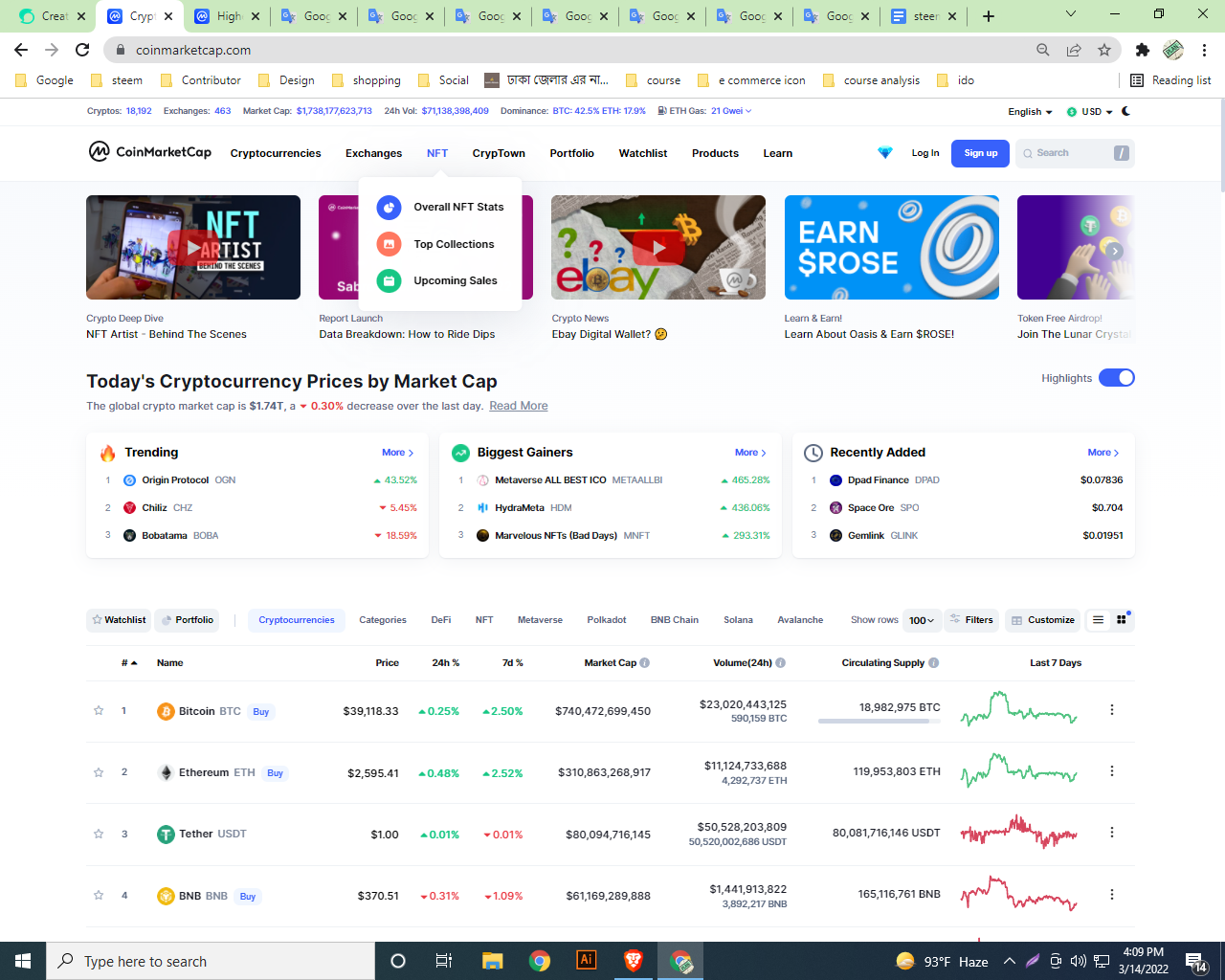This screenshot has width=1225, height=980.
Task: Star Ethereum to add to watchlist
Action: (98, 771)
